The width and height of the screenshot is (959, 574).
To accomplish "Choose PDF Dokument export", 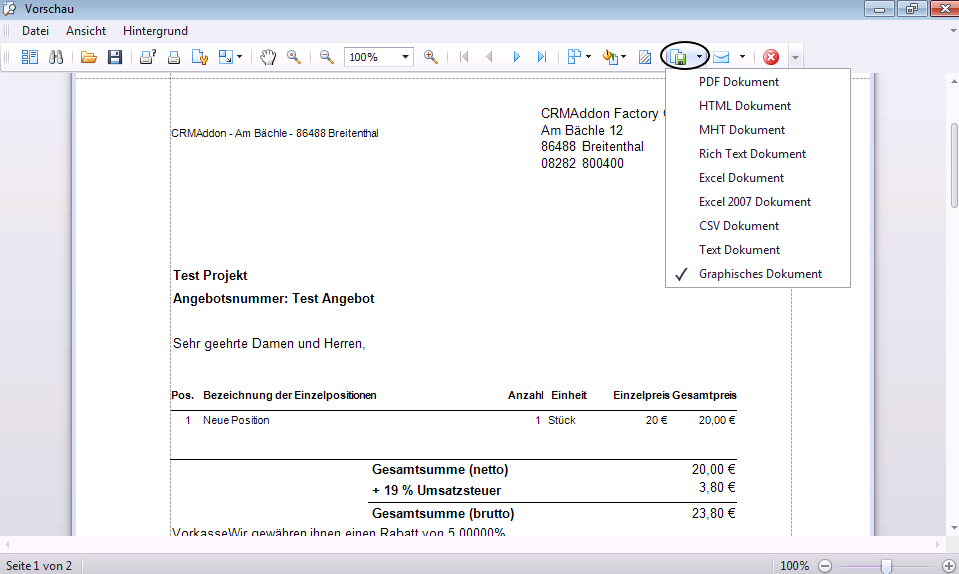I will coord(758,82).
